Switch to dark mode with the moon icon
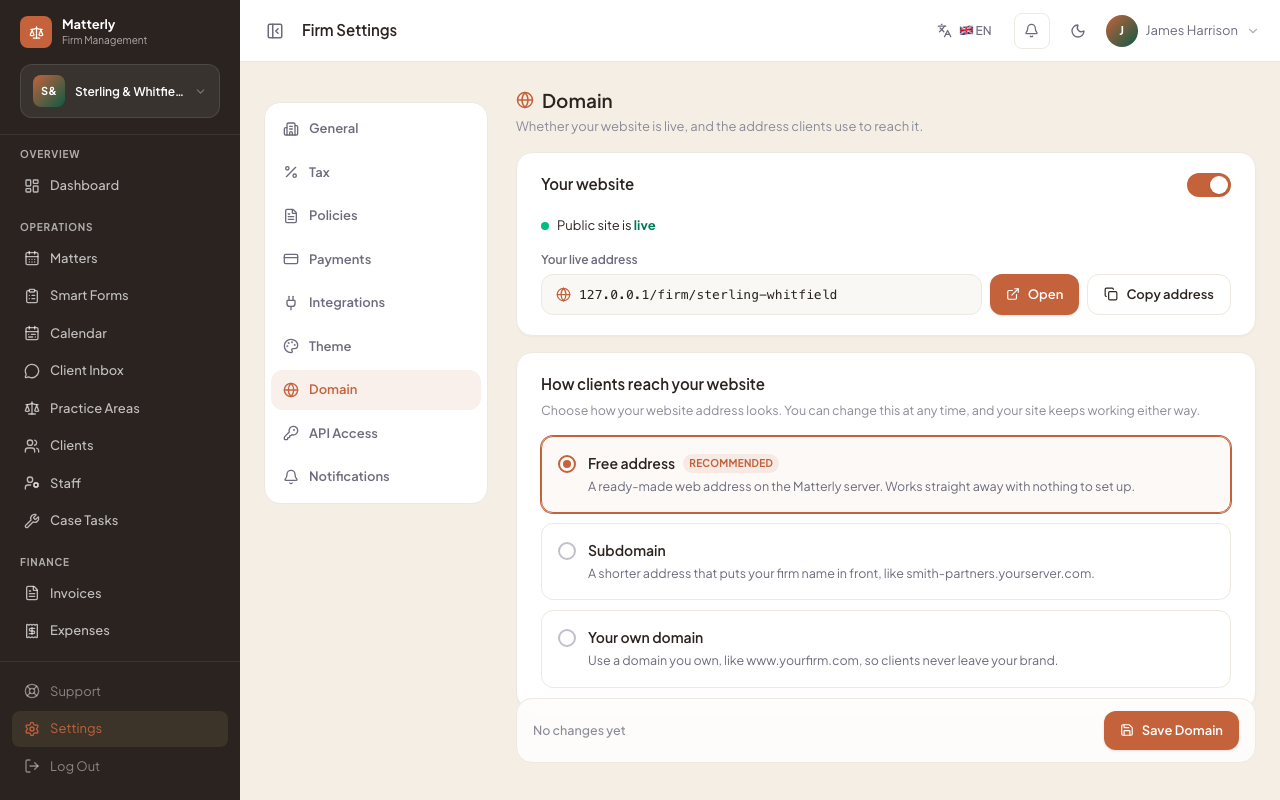Screen dimensions: 1280x800 click(1078, 31)
